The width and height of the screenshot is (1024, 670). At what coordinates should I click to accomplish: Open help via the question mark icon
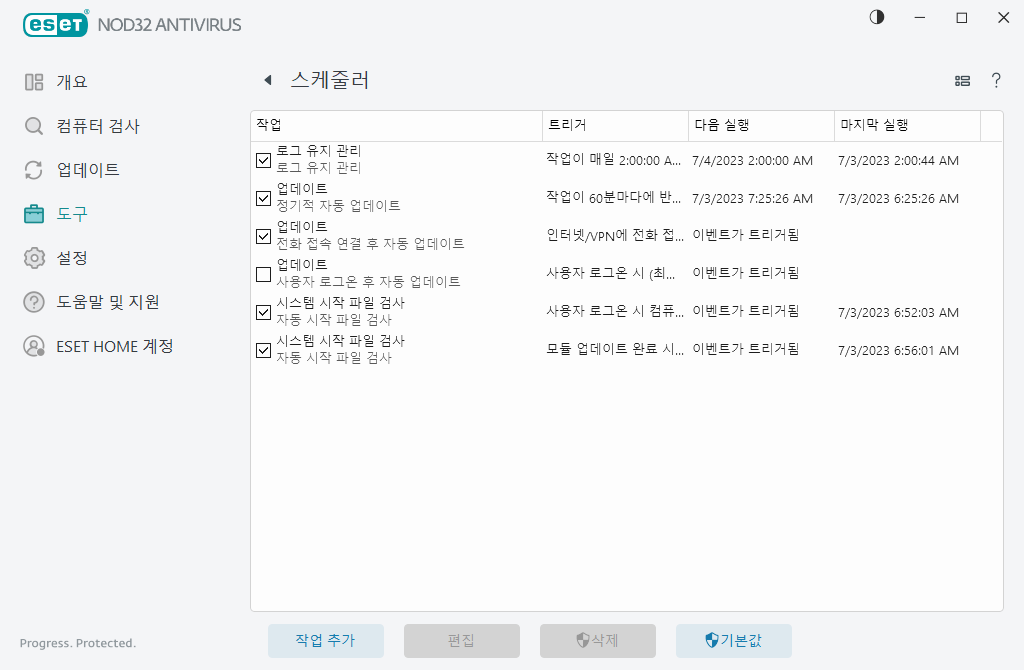pyautogui.click(x=996, y=80)
